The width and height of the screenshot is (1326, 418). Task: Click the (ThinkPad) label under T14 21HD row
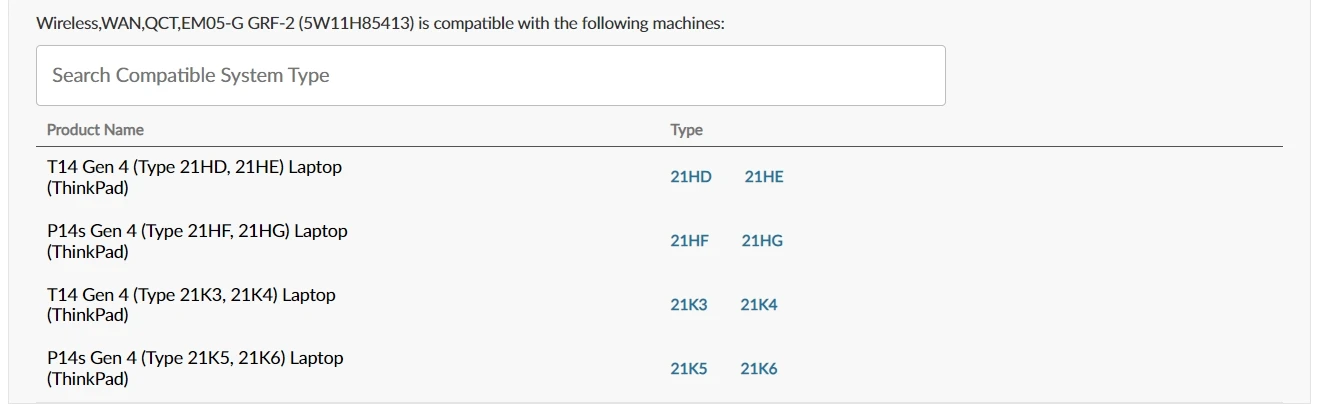point(88,188)
